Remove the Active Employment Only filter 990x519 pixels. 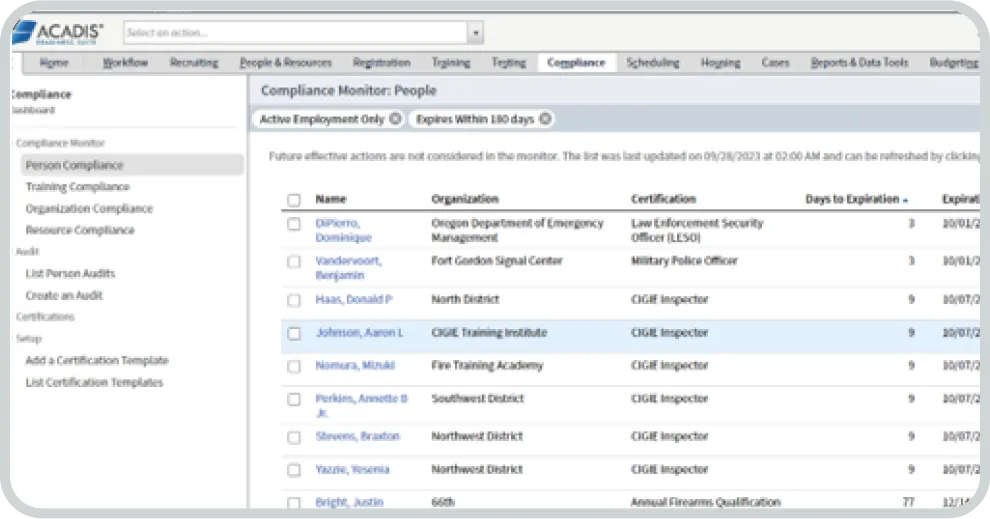click(x=395, y=119)
